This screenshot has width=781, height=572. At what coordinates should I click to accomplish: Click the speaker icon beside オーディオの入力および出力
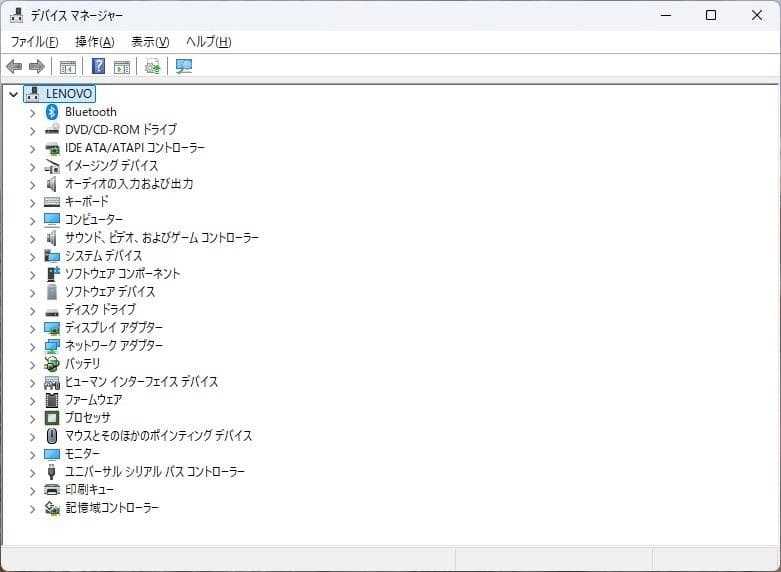point(51,184)
